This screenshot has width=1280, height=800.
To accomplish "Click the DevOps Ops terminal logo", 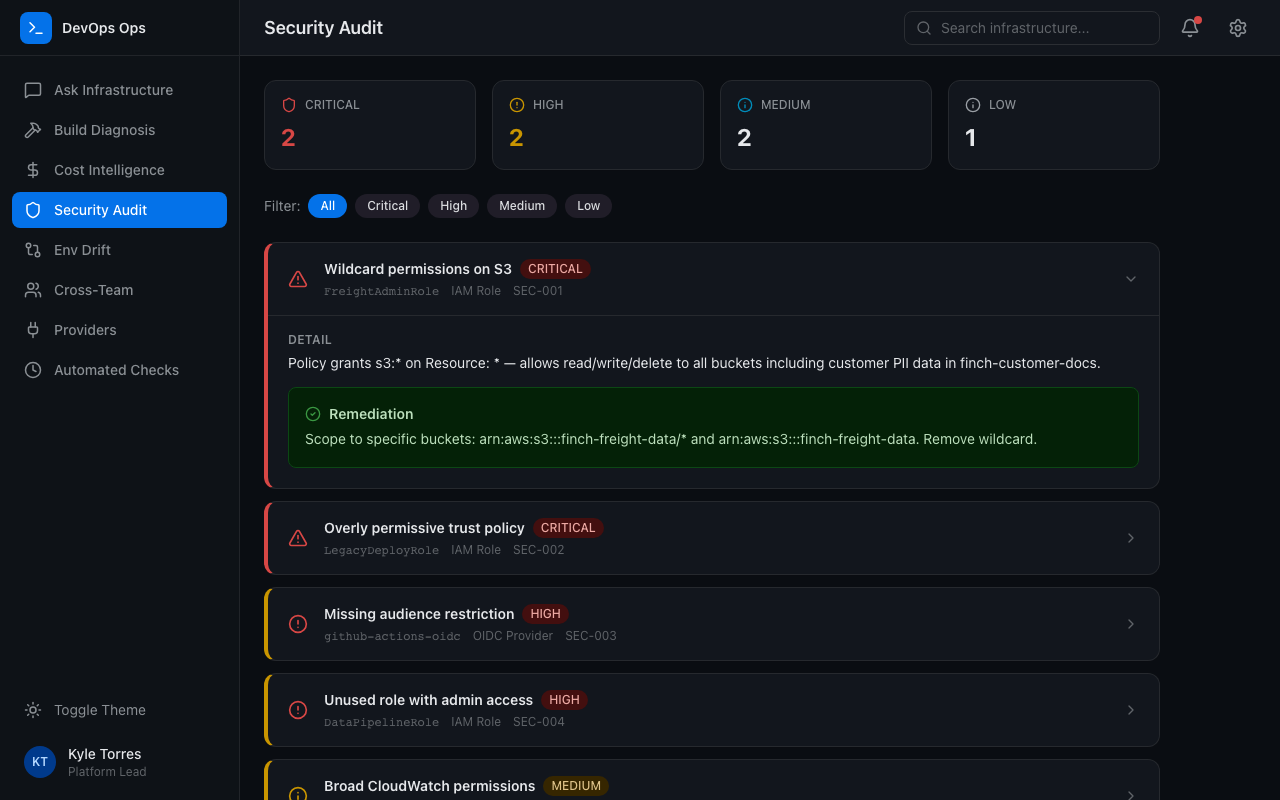I will [36, 28].
